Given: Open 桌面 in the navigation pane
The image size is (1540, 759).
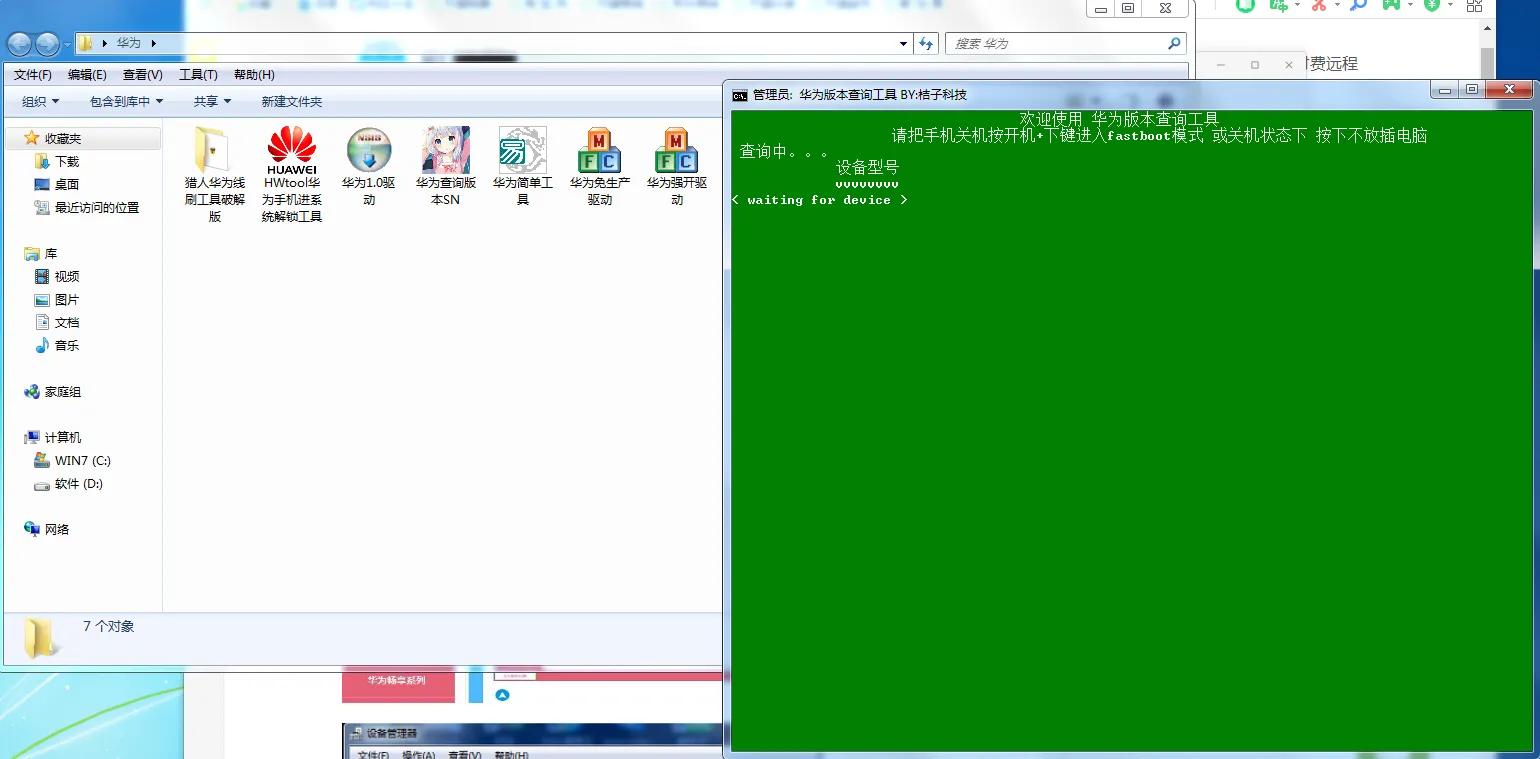Looking at the screenshot, I should click(67, 184).
